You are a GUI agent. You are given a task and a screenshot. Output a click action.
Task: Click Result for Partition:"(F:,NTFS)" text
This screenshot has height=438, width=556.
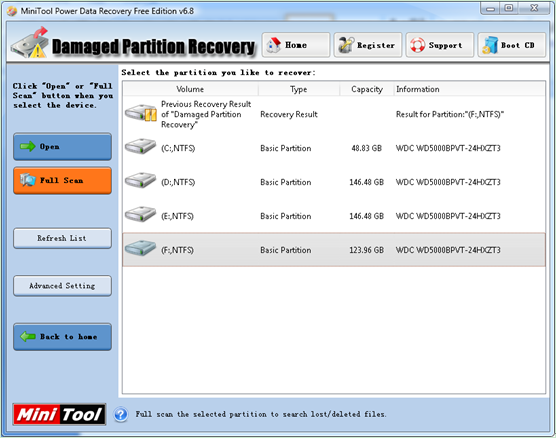[x=450, y=114]
